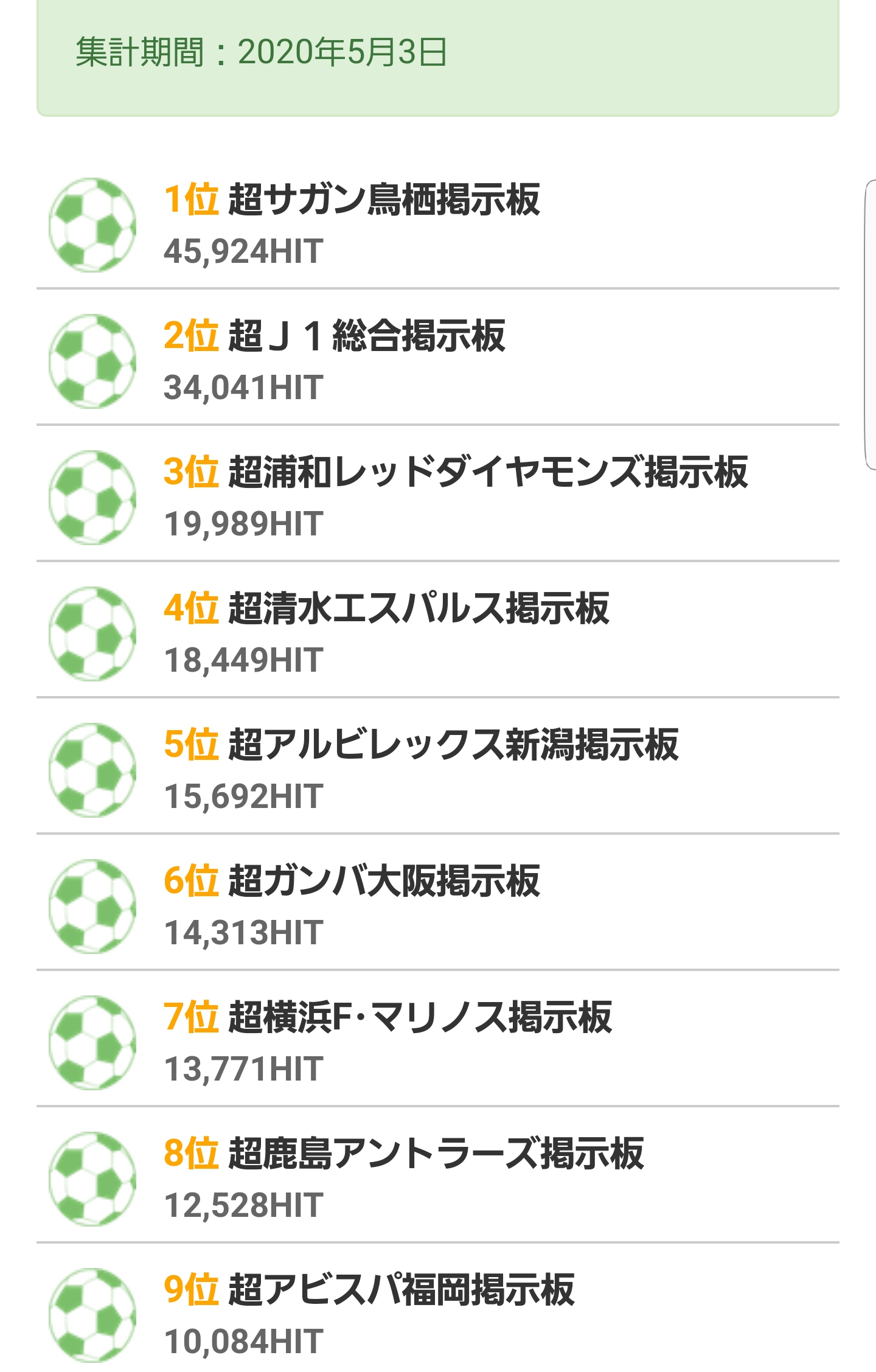
Task: Open 超横浜F・マリノス掲示板 board
Action: 420,1017
